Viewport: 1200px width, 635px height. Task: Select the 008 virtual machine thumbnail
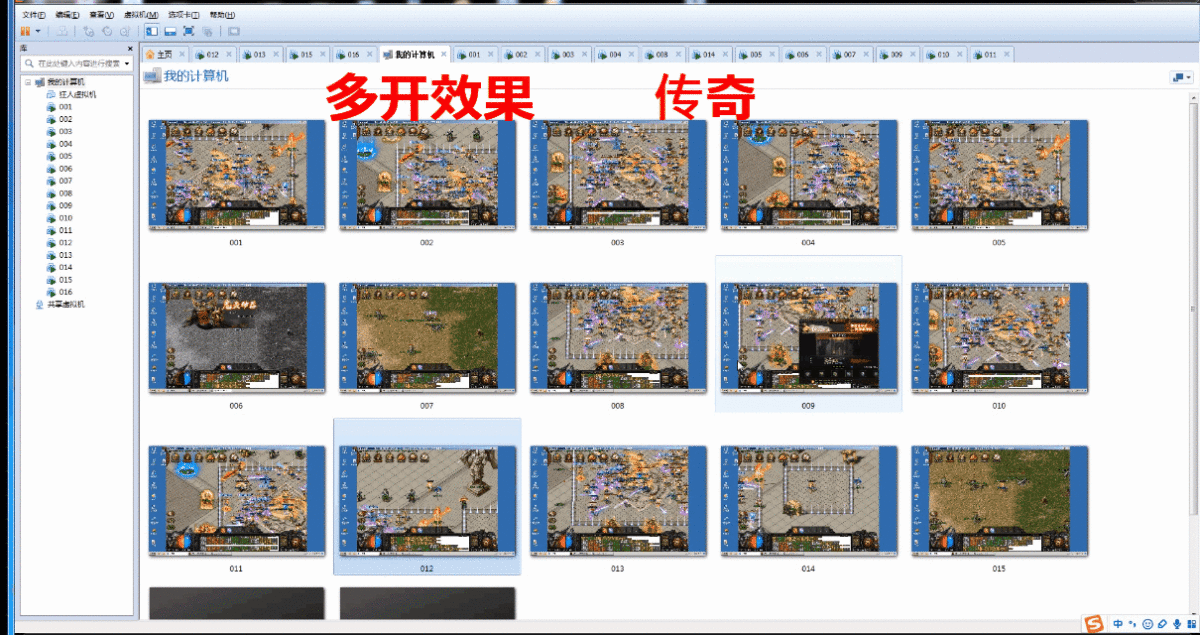click(x=618, y=338)
